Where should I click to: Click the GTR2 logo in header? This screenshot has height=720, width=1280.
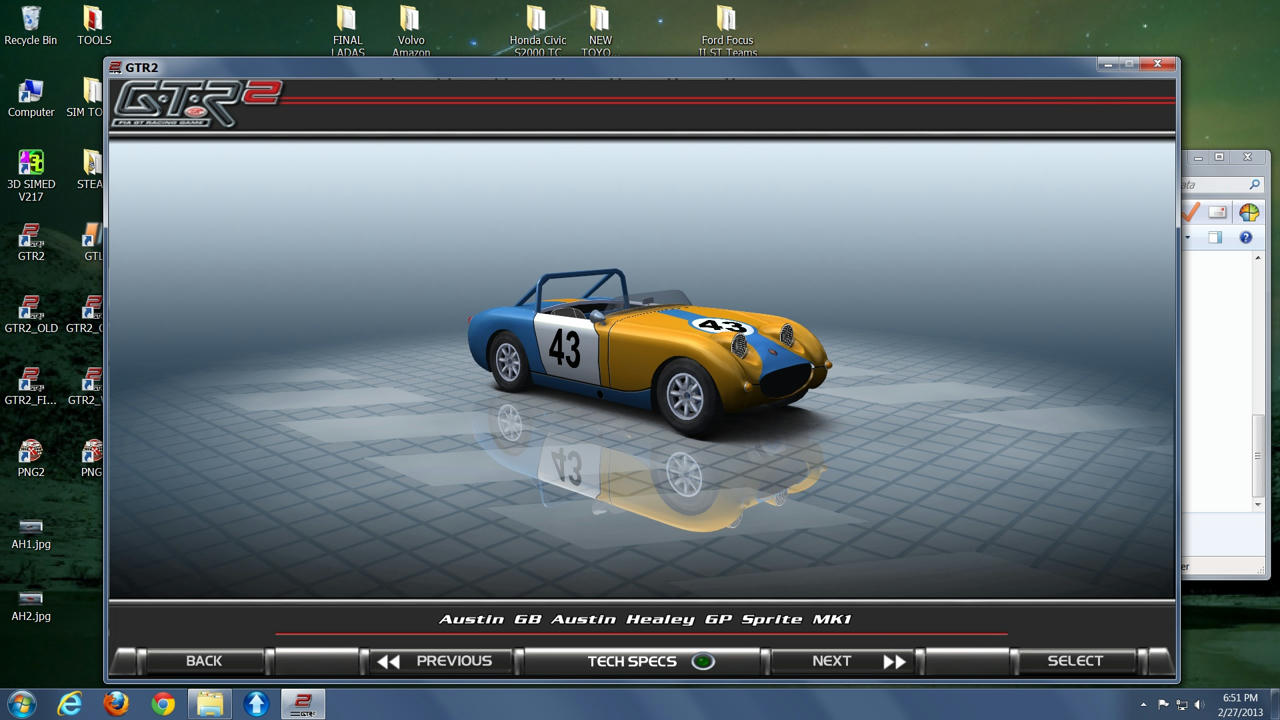point(196,103)
